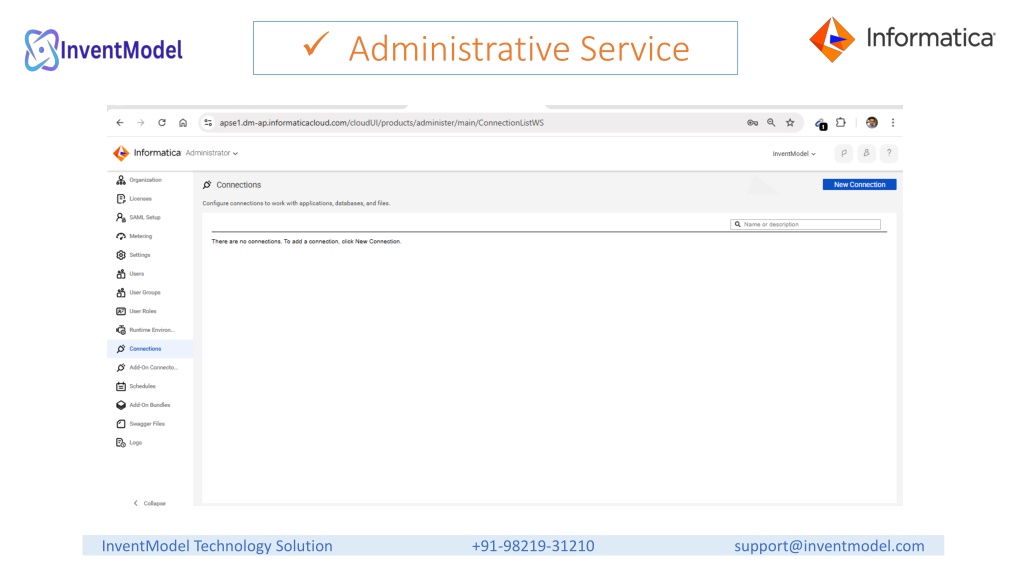The width and height of the screenshot is (1024, 576).
Task: Open site information icon beside the URL
Action: pyautogui.click(x=208, y=123)
